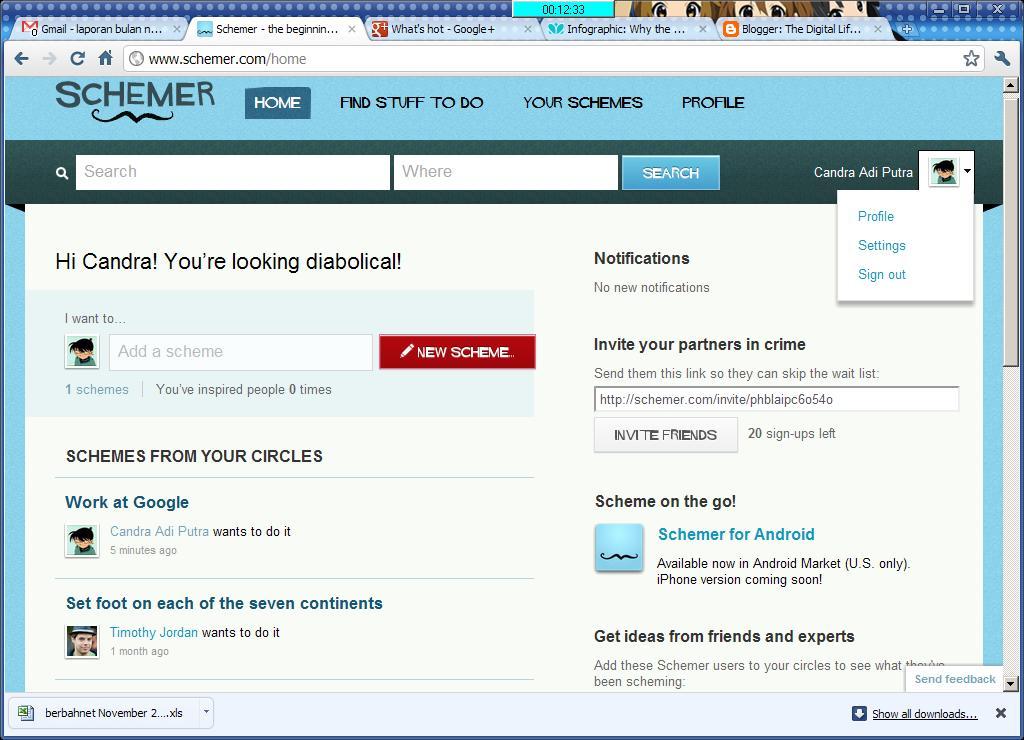This screenshot has width=1024, height=740.
Task: Close the downloads bar
Action: click(x=1000, y=713)
